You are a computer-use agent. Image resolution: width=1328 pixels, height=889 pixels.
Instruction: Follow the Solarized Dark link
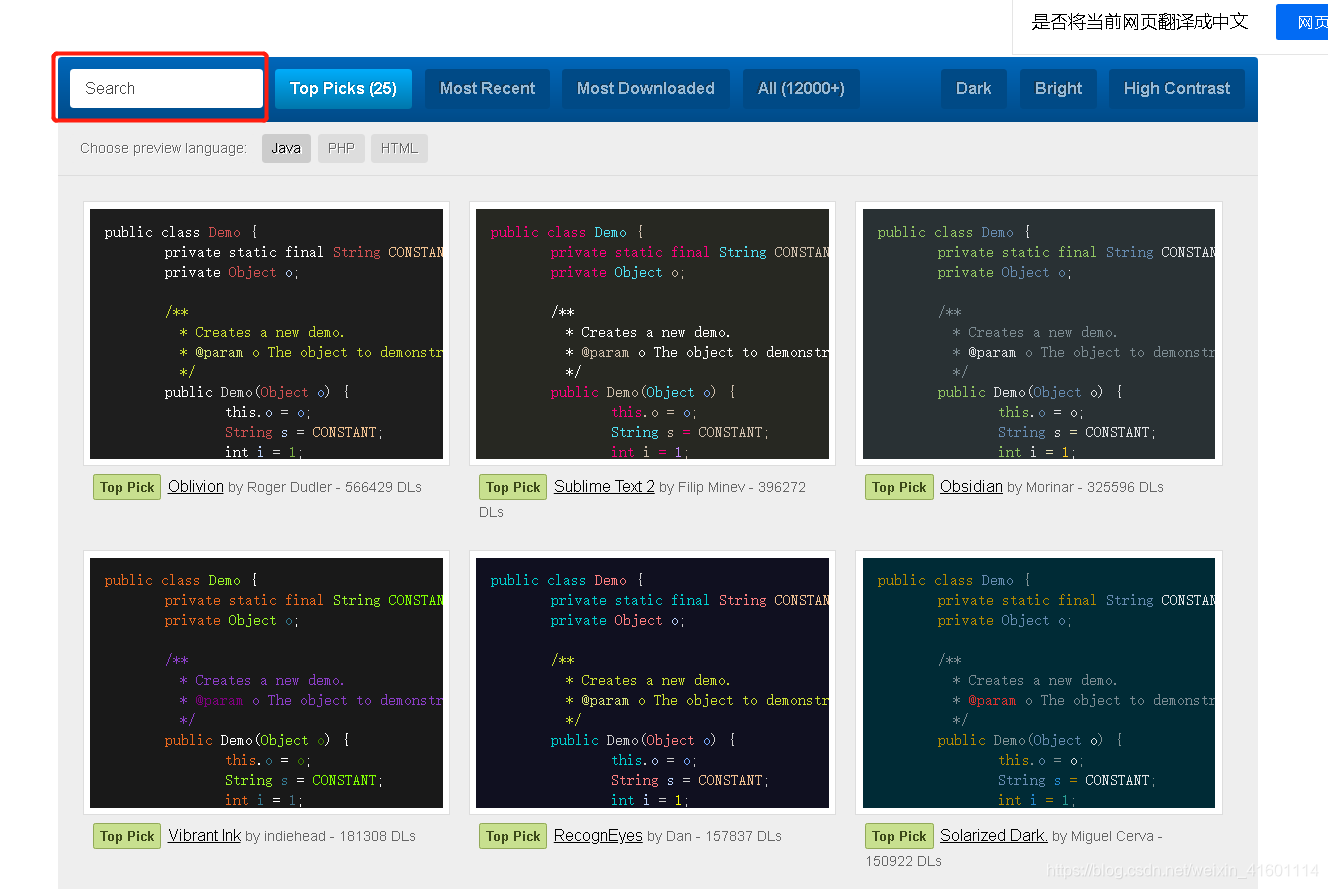[994, 835]
